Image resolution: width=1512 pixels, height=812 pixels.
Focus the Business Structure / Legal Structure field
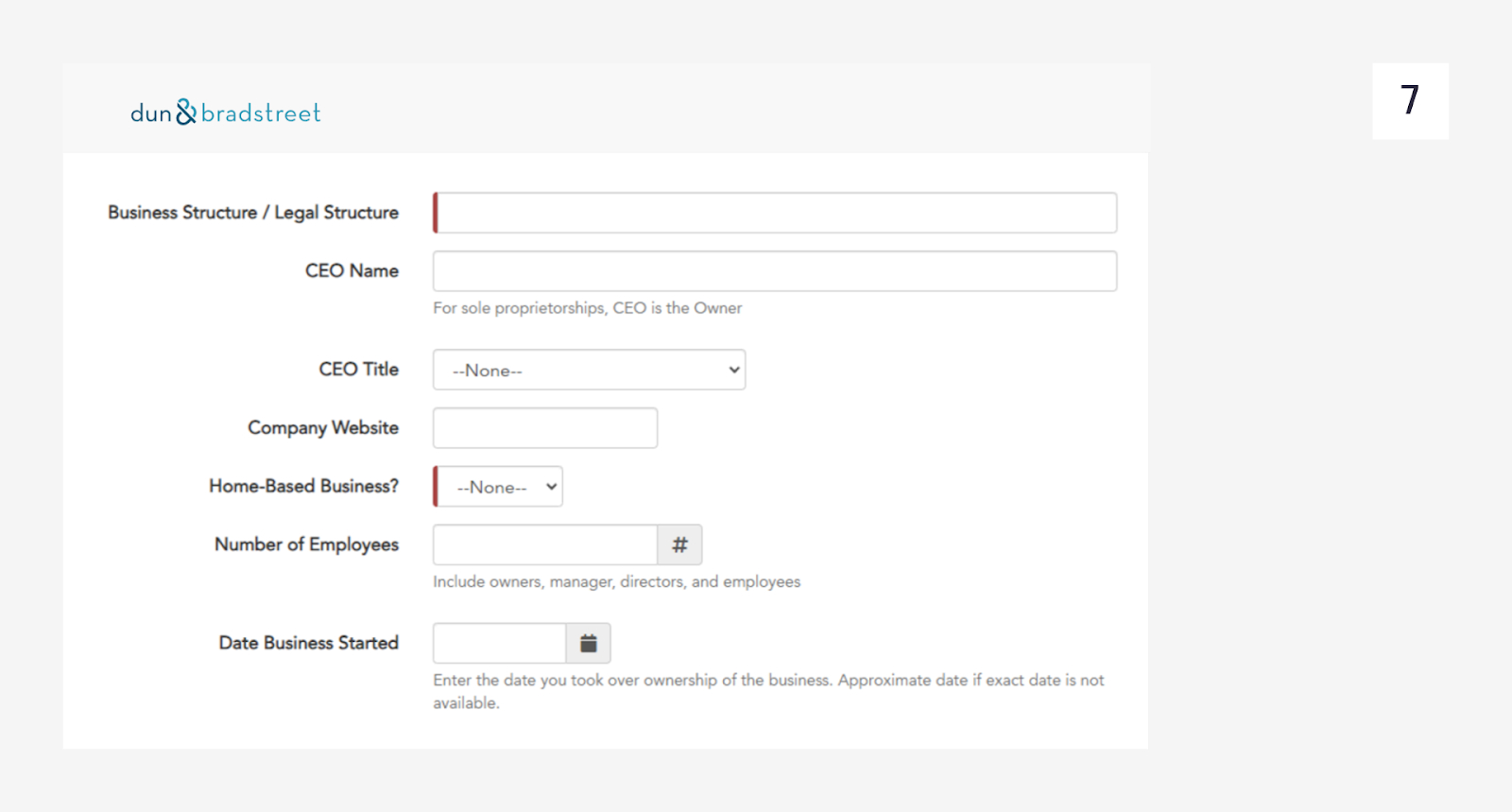(x=775, y=213)
